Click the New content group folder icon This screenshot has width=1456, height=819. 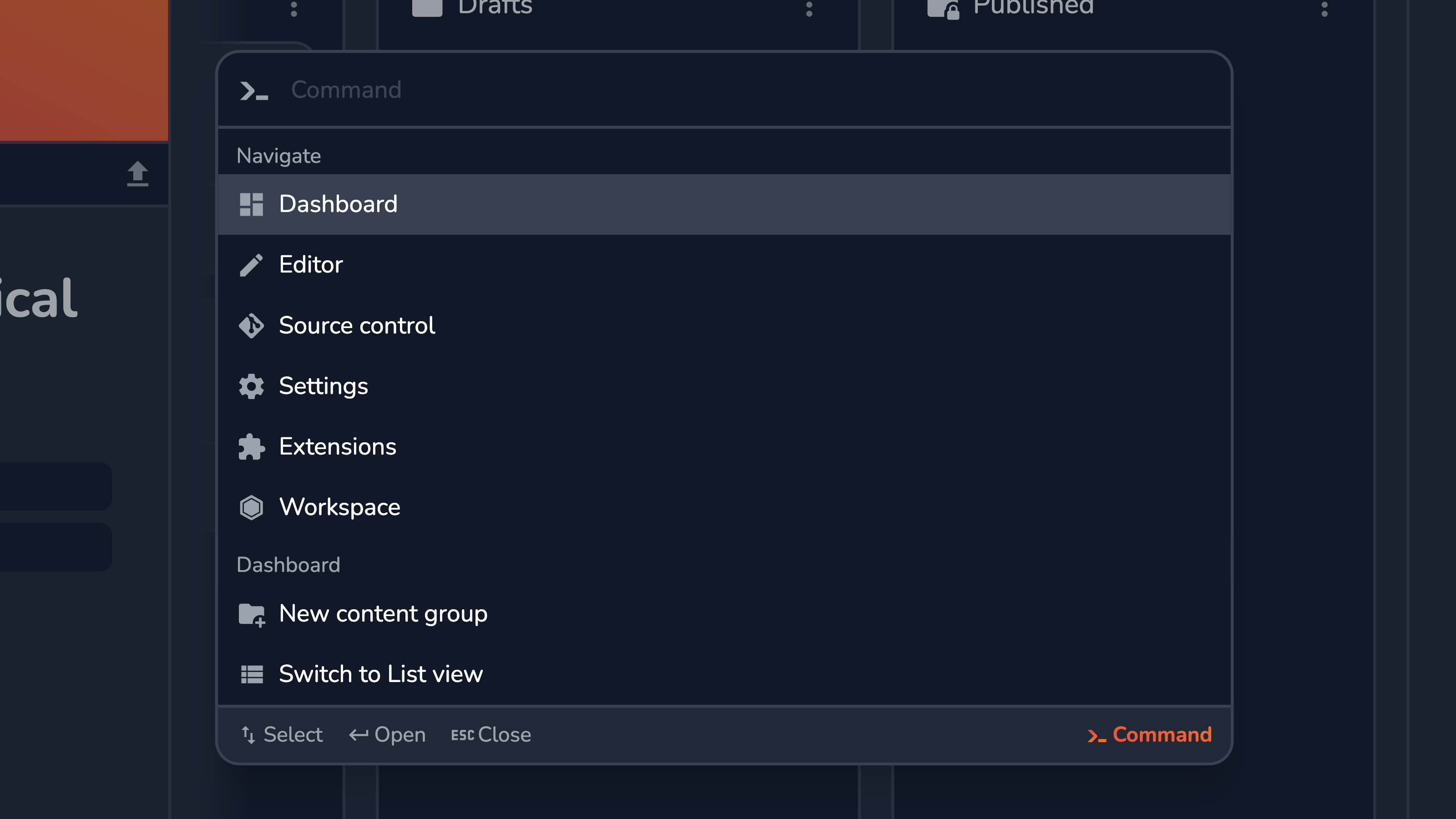(252, 614)
